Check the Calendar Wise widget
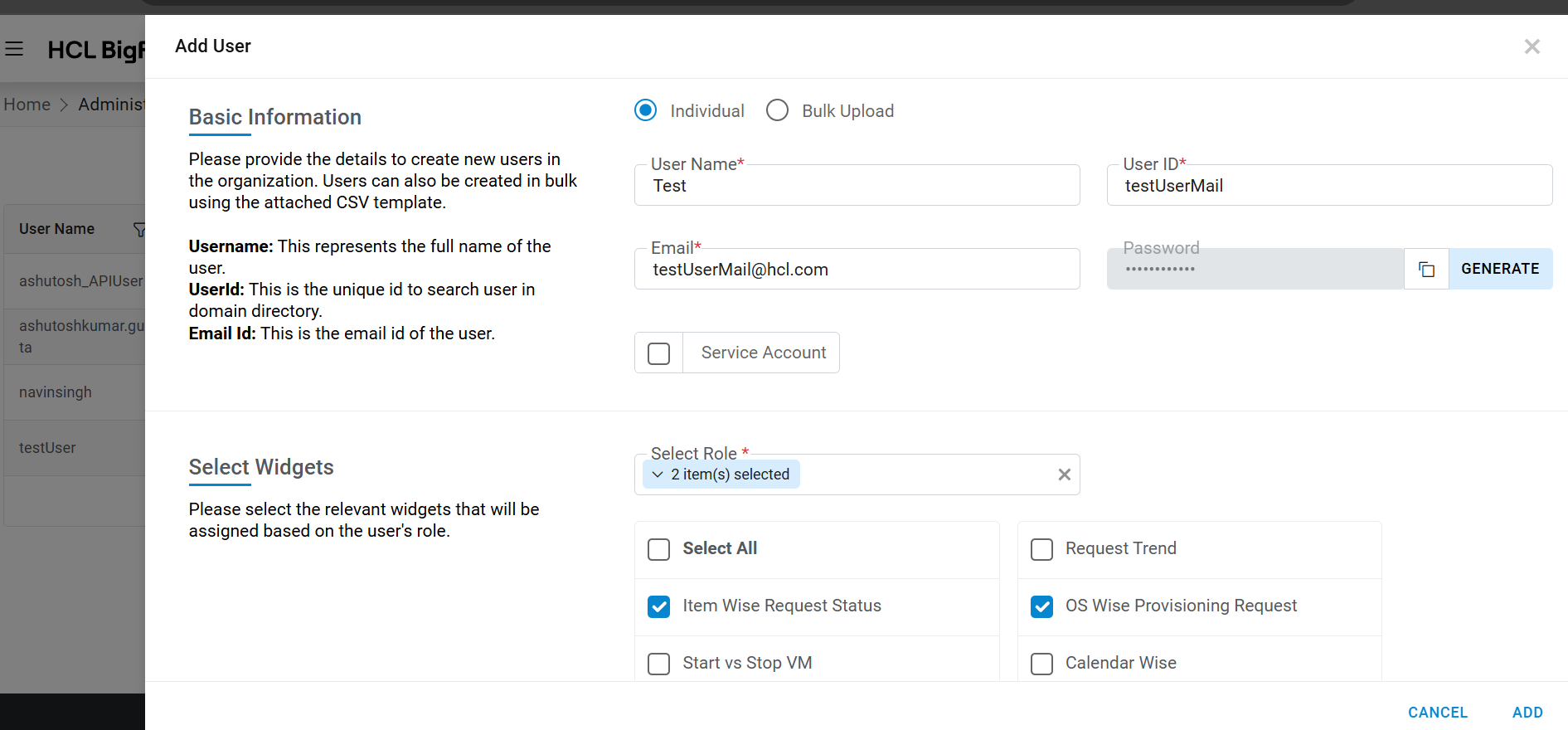Image resolution: width=1568 pixels, height=730 pixels. pos(1041,664)
